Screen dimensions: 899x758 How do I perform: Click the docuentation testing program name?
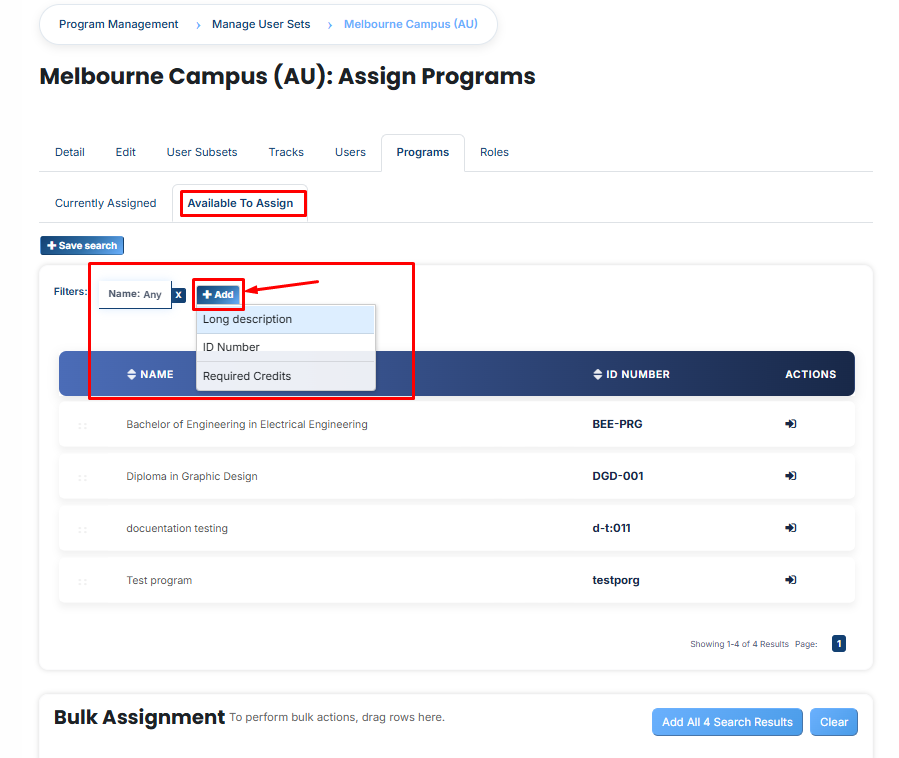[177, 528]
